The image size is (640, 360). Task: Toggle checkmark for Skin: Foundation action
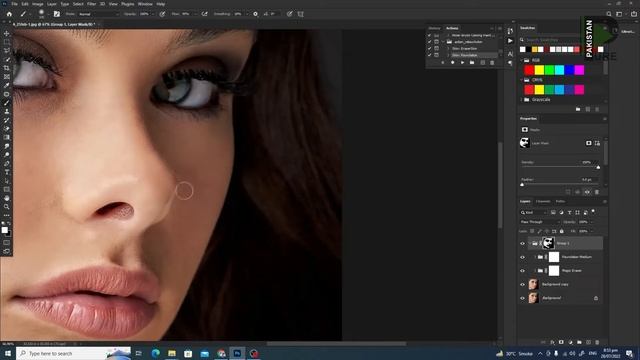click(x=429, y=55)
